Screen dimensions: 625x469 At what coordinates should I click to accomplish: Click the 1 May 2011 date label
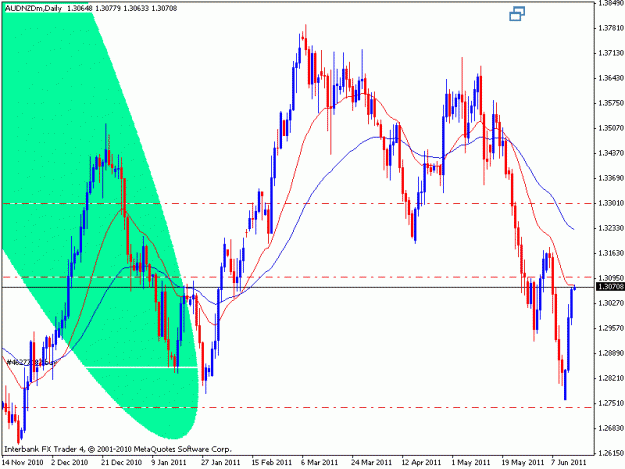click(470, 462)
